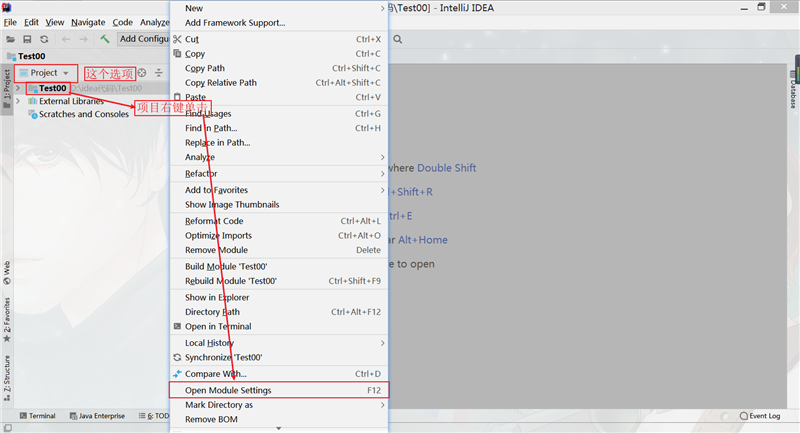This screenshot has width=800, height=433.
Task: Click the Back arrow toolbar icon
Action: click(x=66, y=39)
